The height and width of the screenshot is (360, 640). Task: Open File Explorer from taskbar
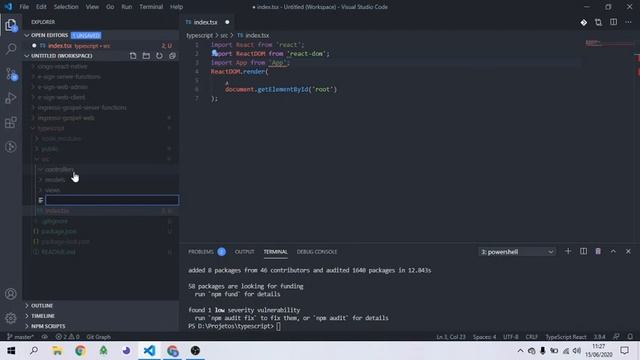tap(57, 351)
